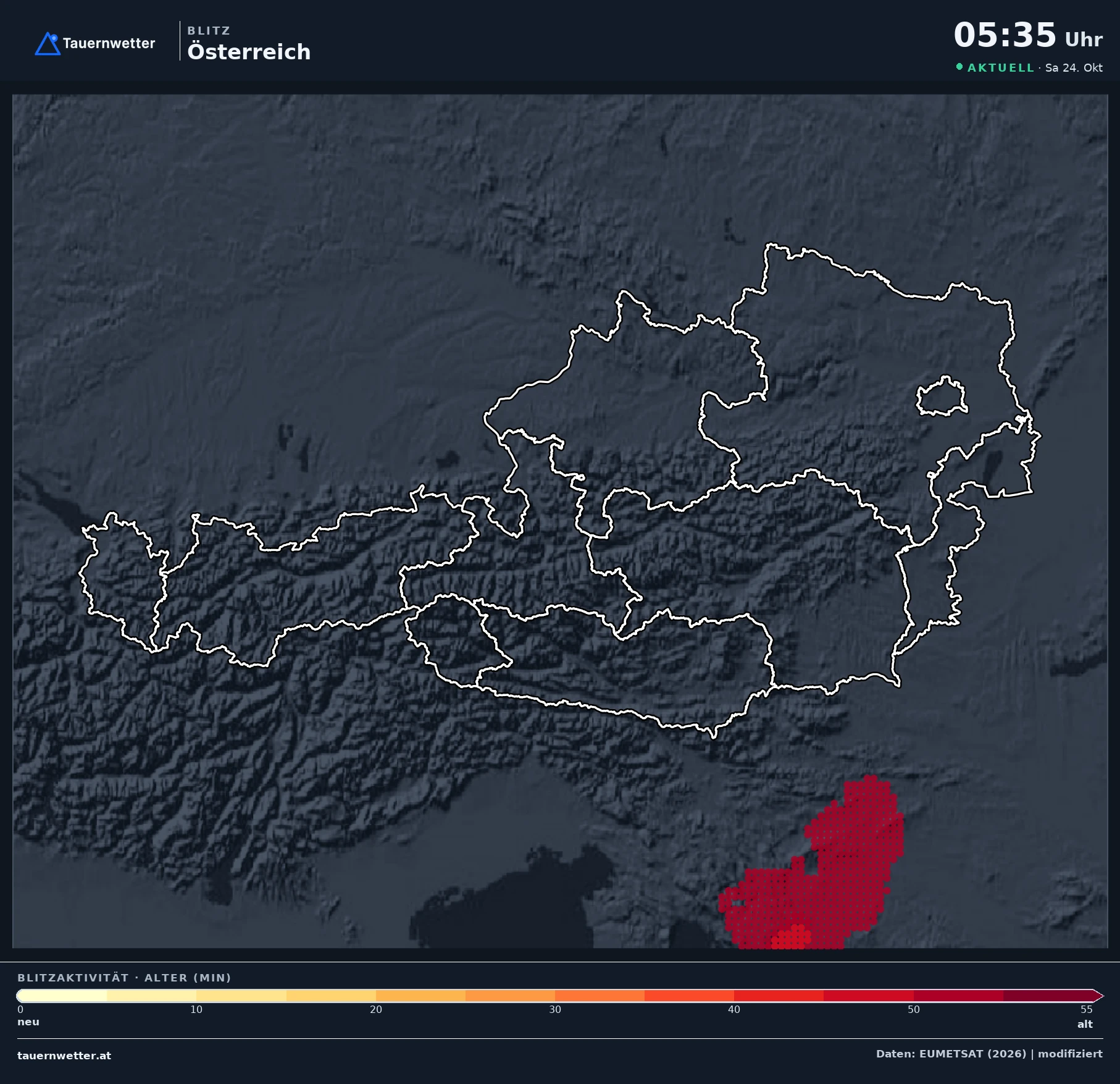Click the "BLITZ" product label
The height and width of the screenshot is (1084, 1120).
coord(209,30)
